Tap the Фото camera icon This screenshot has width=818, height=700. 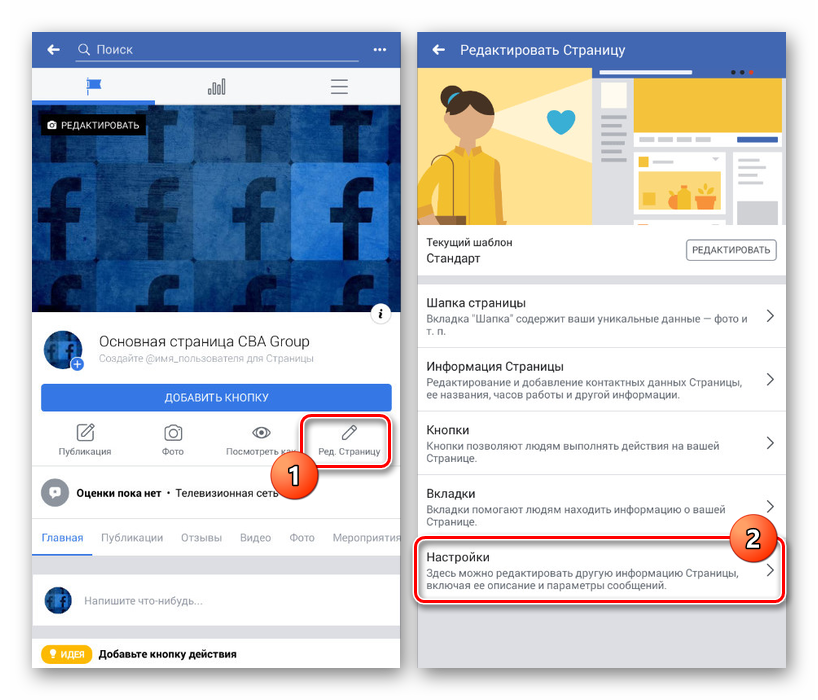click(173, 433)
